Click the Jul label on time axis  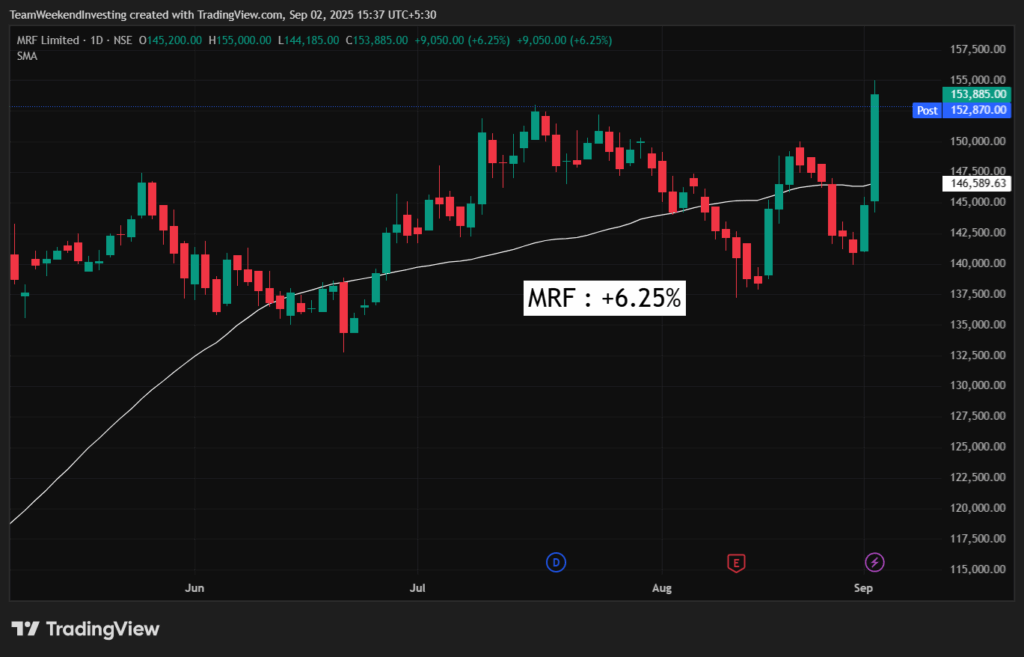(417, 588)
